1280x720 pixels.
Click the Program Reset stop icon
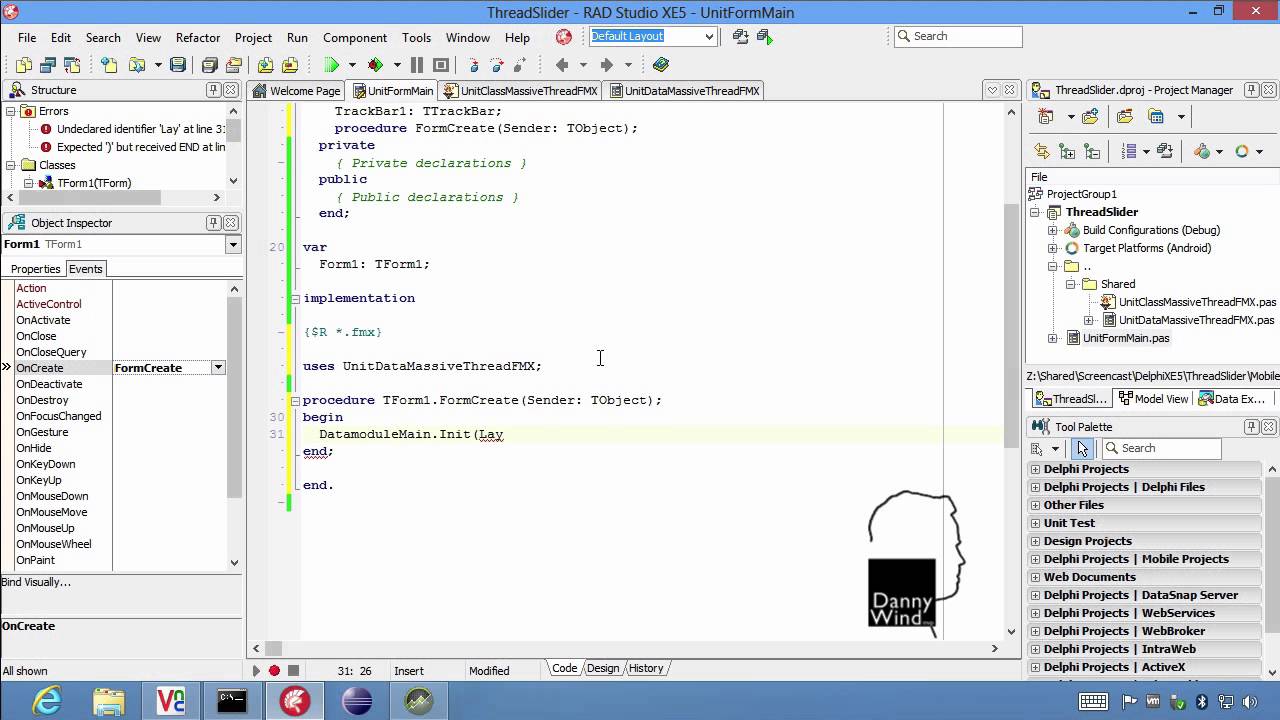[441, 65]
